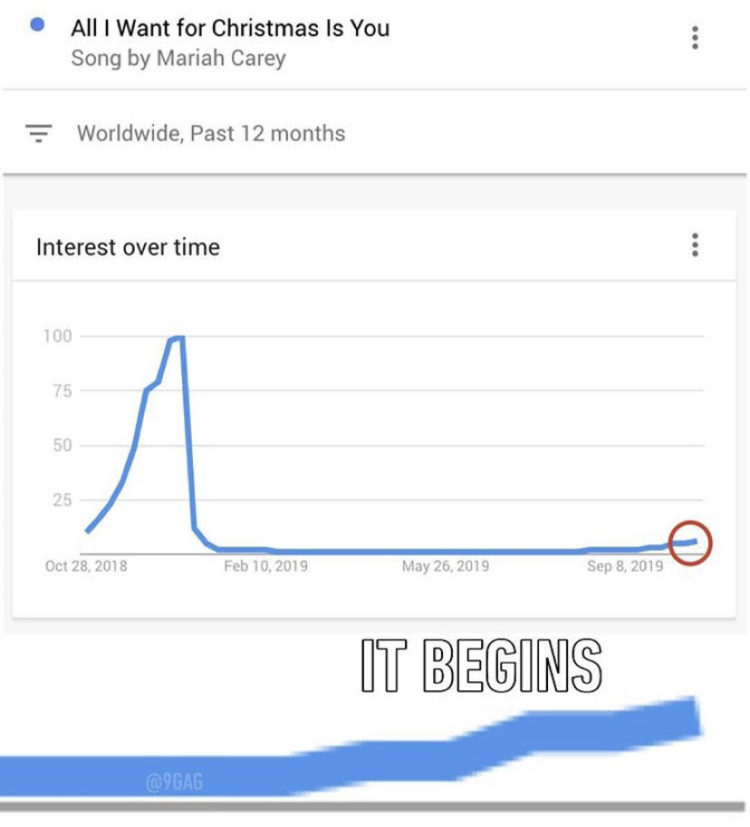Open the "Worldwide, Past 12 months" filter
This screenshot has width=750, height=827.
(210, 134)
